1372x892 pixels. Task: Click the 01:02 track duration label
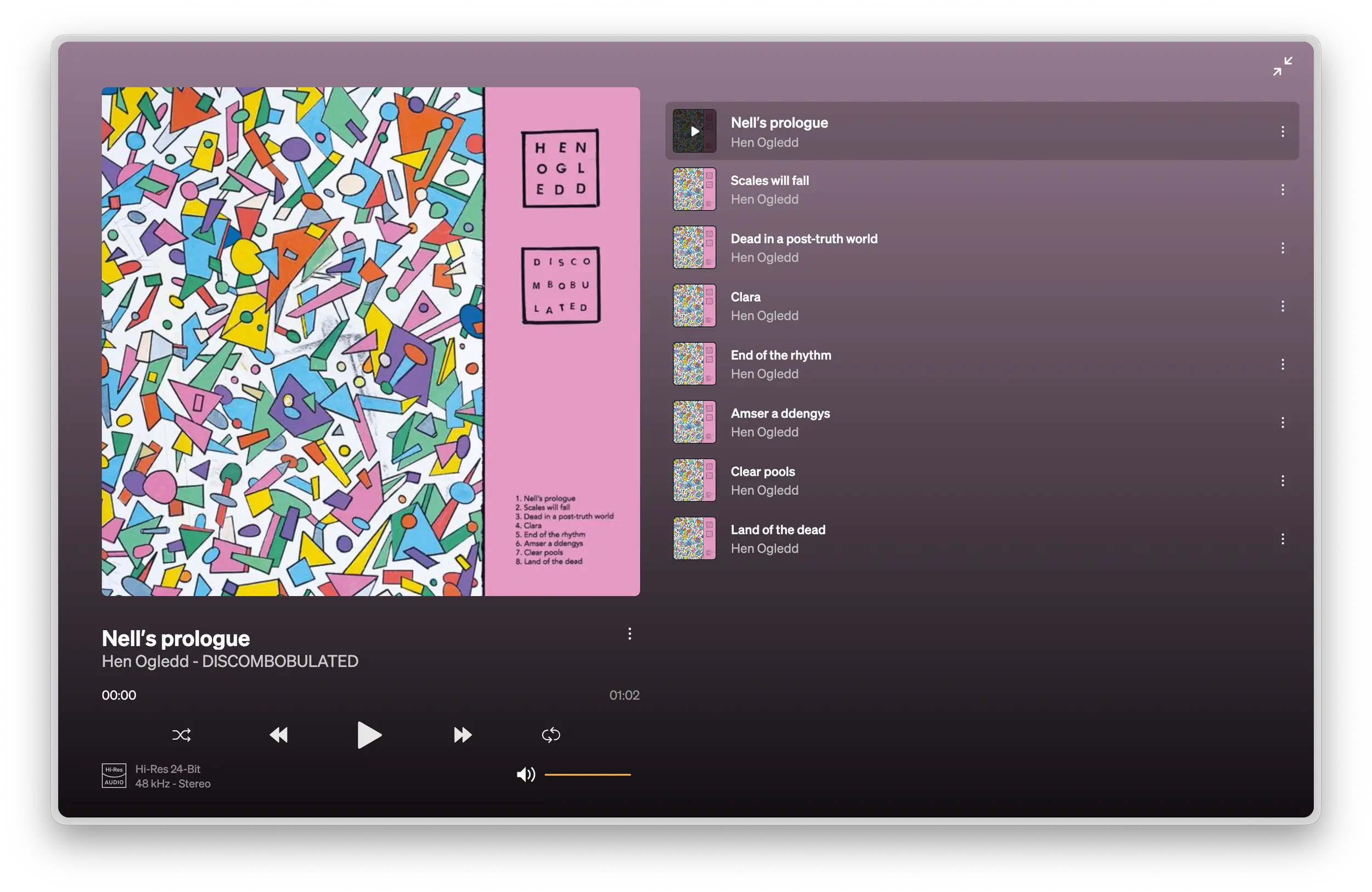pyautogui.click(x=625, y=695)
